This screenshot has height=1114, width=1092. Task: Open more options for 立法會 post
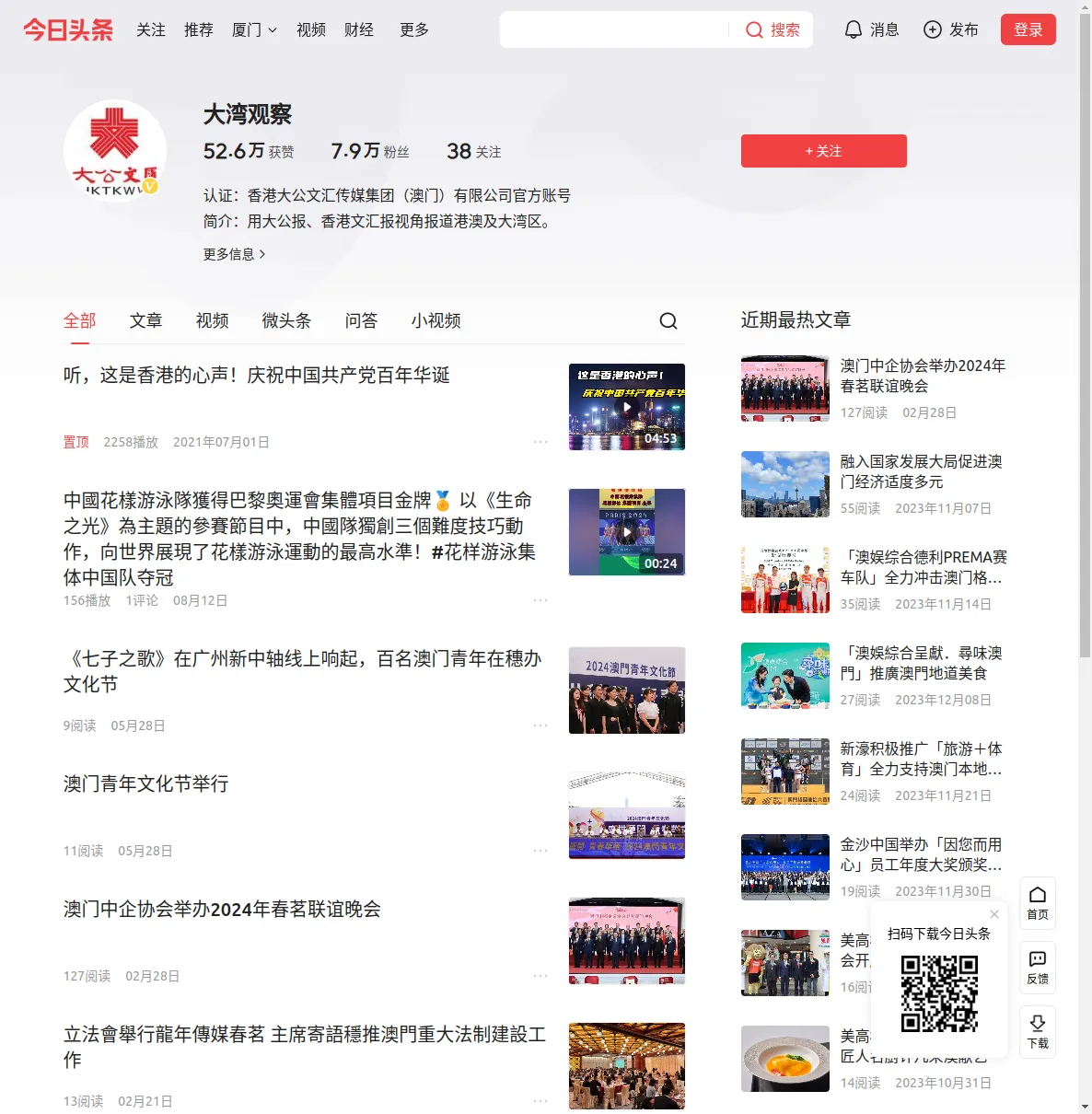pyautogui.click(x=540, y=1101)
